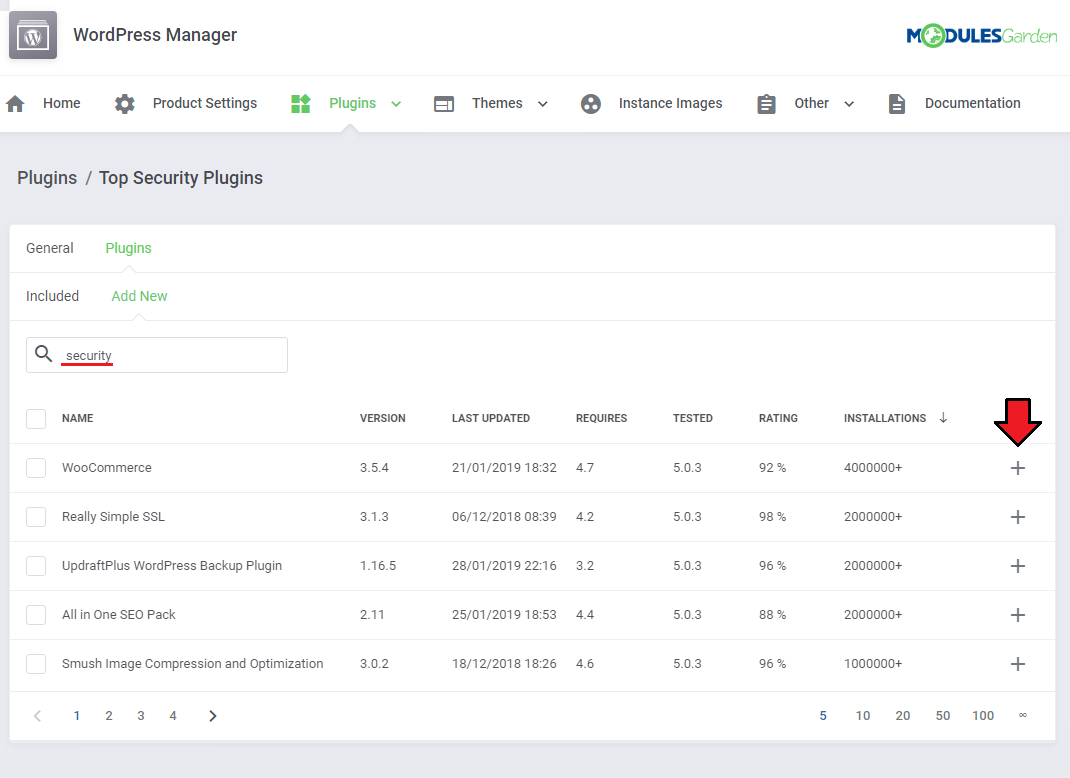This screenshot has height=778, width=1070.
Task: Click the Other clipboard icon
Action: click(766, 104)
